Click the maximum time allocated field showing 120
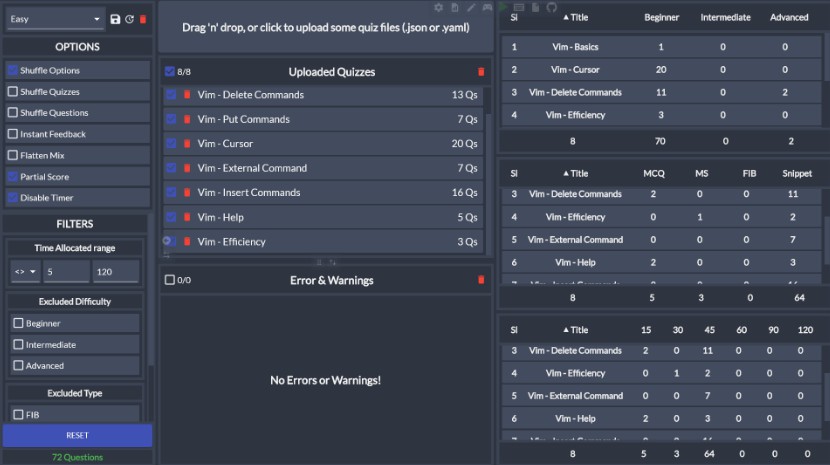Viewport: 830px width, 465px height. tap(116, 272)
